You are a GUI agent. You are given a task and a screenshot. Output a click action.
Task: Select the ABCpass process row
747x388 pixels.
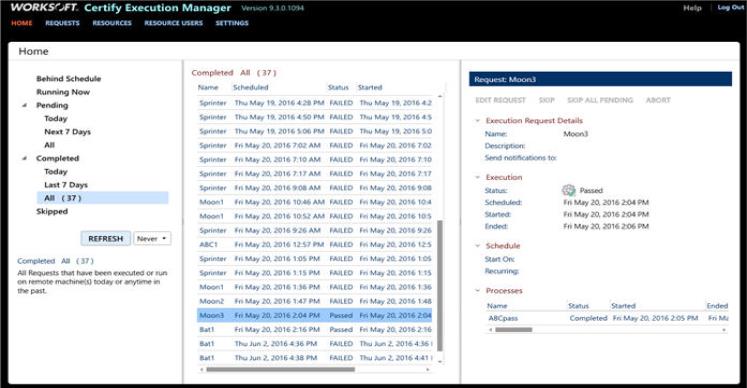[607, 318]
